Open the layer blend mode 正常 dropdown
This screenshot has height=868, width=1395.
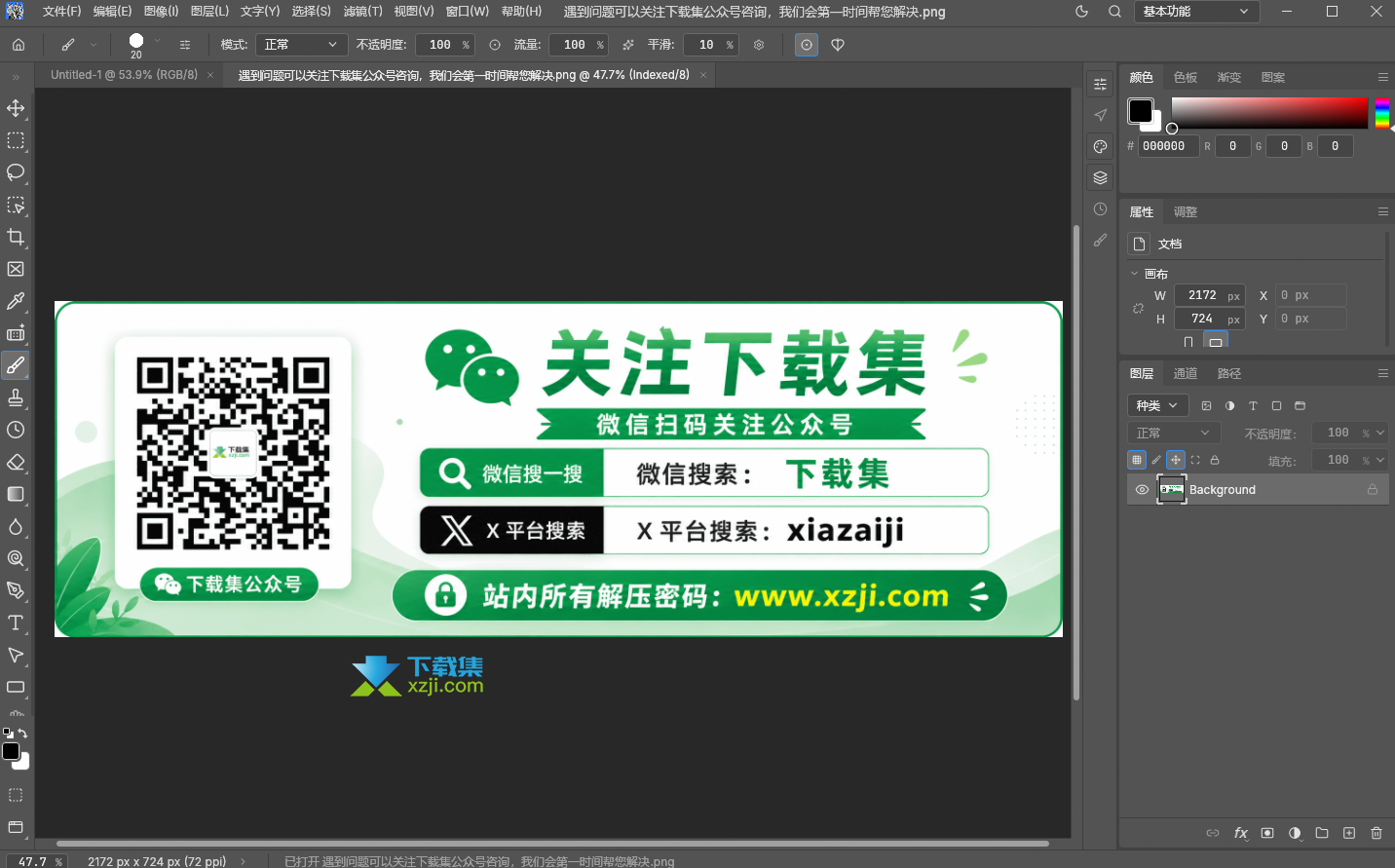click(1174, 433)
